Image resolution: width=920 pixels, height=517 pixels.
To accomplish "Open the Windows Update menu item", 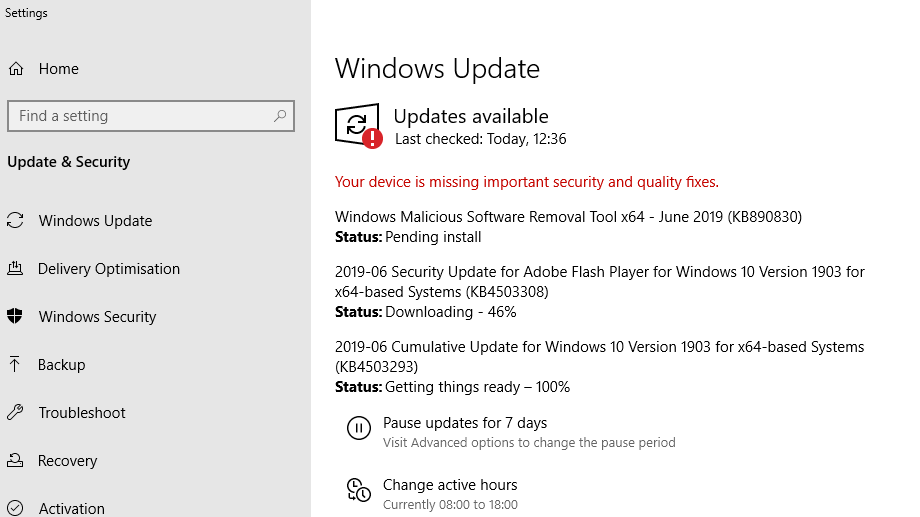I will point(95,221).
